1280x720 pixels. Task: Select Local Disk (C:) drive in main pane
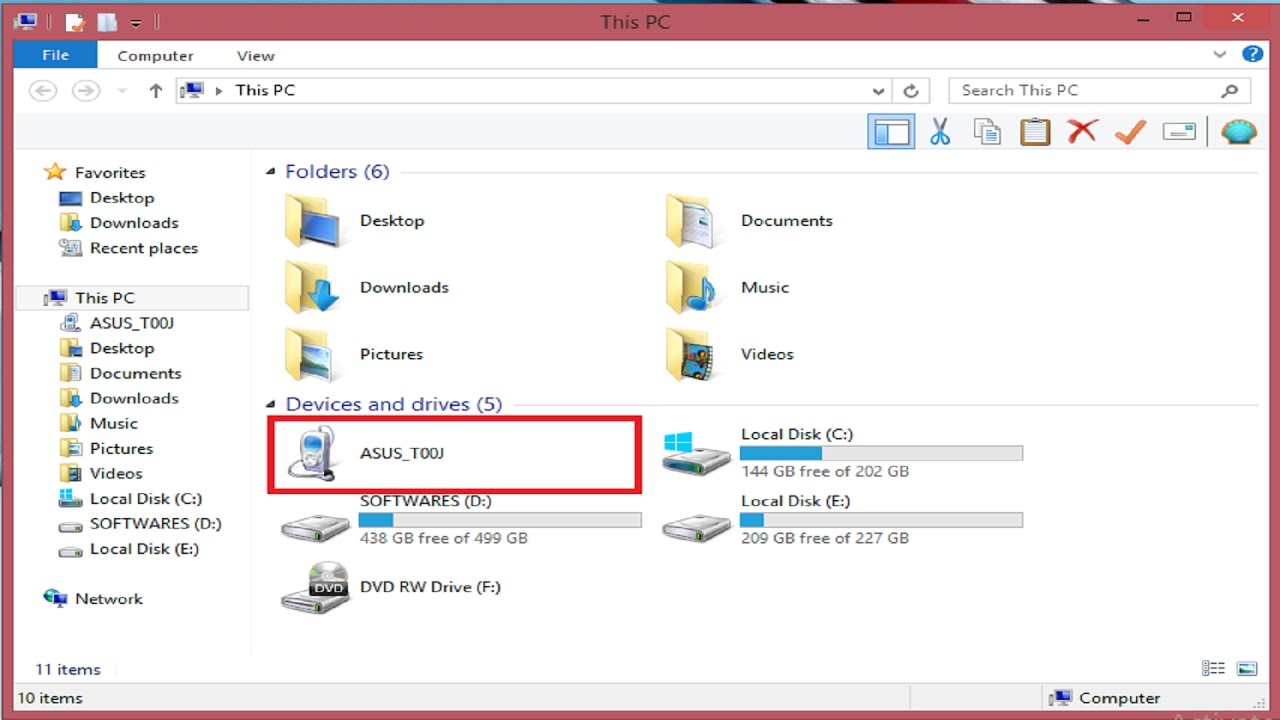point(843,453)
